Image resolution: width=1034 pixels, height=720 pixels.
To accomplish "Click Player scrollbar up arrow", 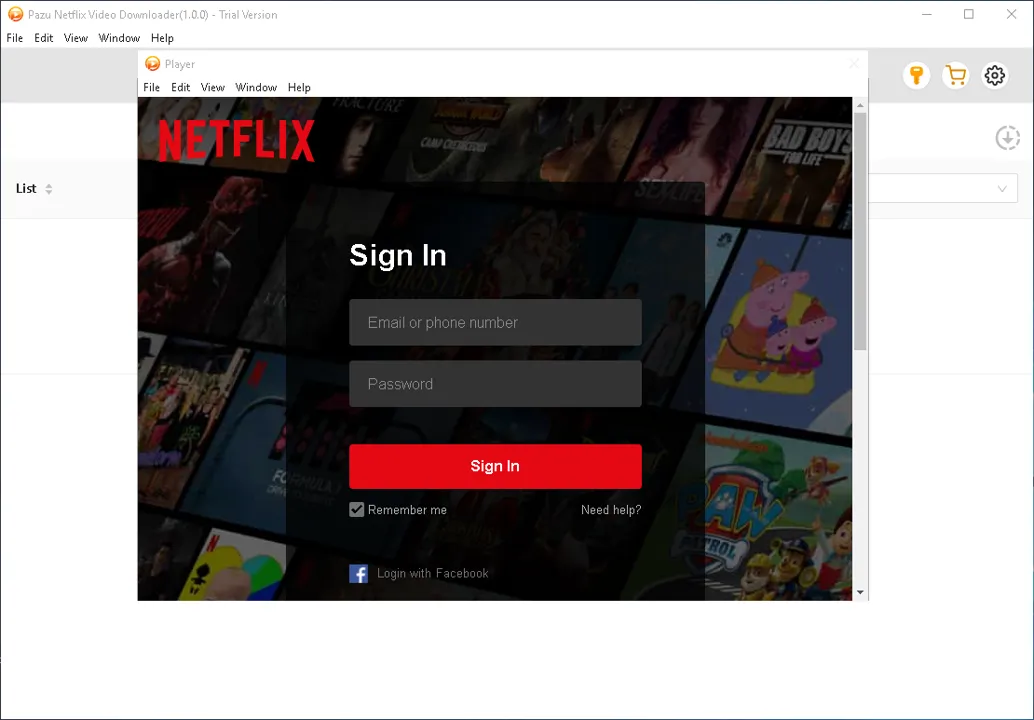I will click(860, 105).
